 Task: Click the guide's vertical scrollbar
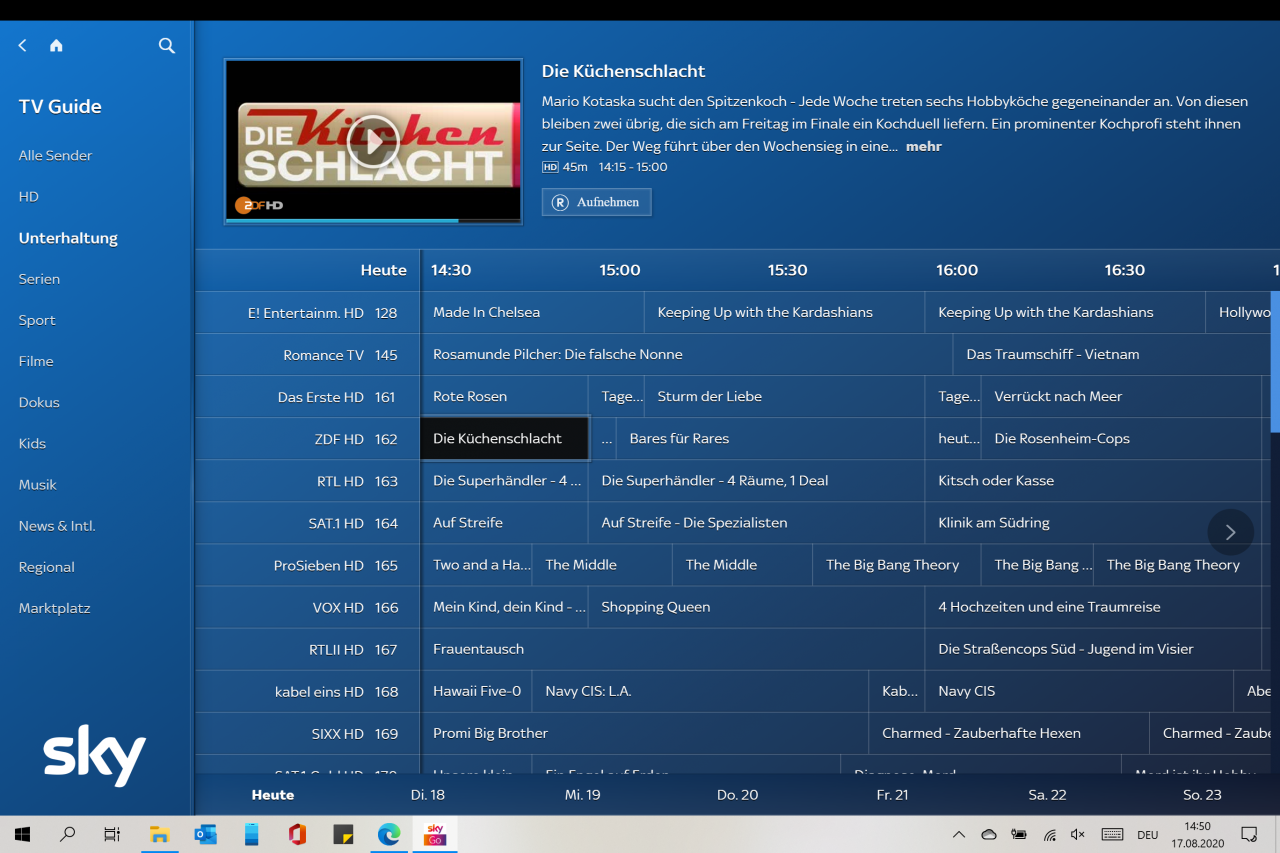[x=1275, y=362]
